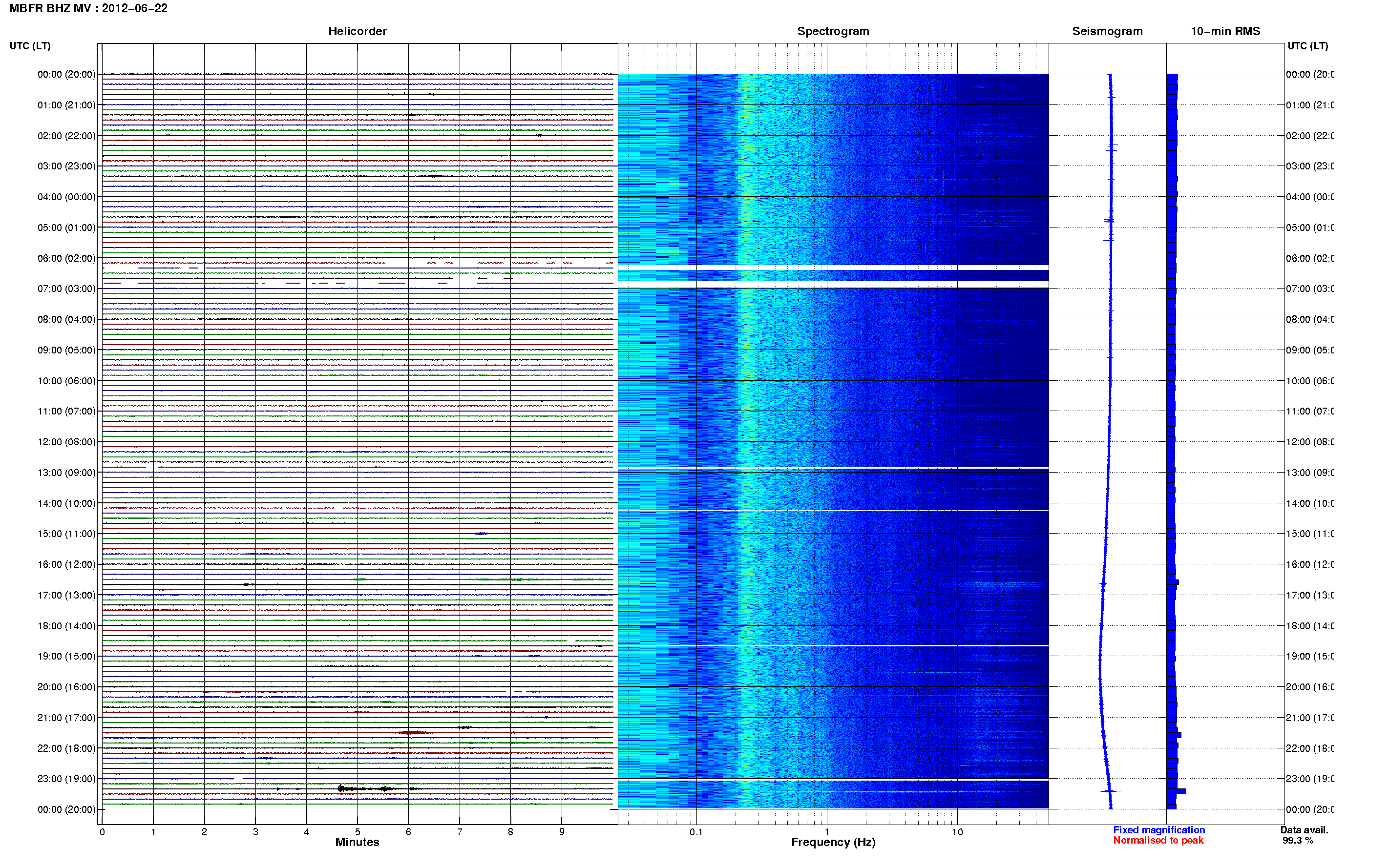Click the 7 tick on Minutes axis
Image resolution: width=1389 pixels, height=868 pixels.
pyautogui.click(x=460, y=832)
